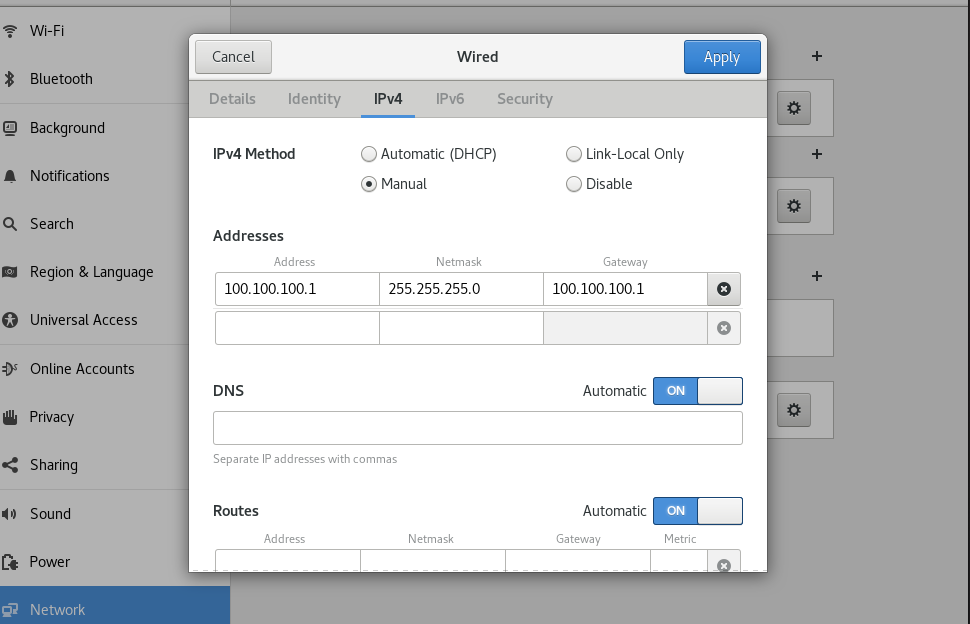Viewport: 970px width, 624px height.
Task: Delete the 100.100.100.1 address row
Action: [724, 289]
